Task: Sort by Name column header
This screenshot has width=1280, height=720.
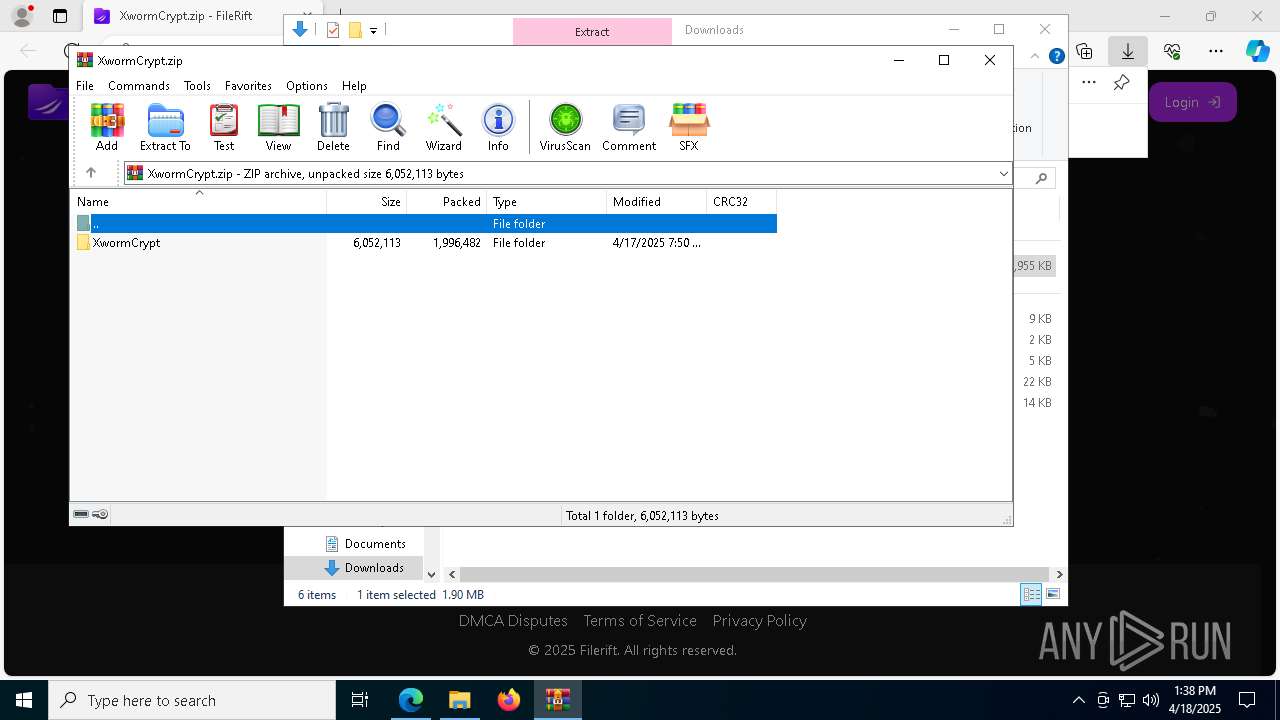Action: [x=198, y=202]
